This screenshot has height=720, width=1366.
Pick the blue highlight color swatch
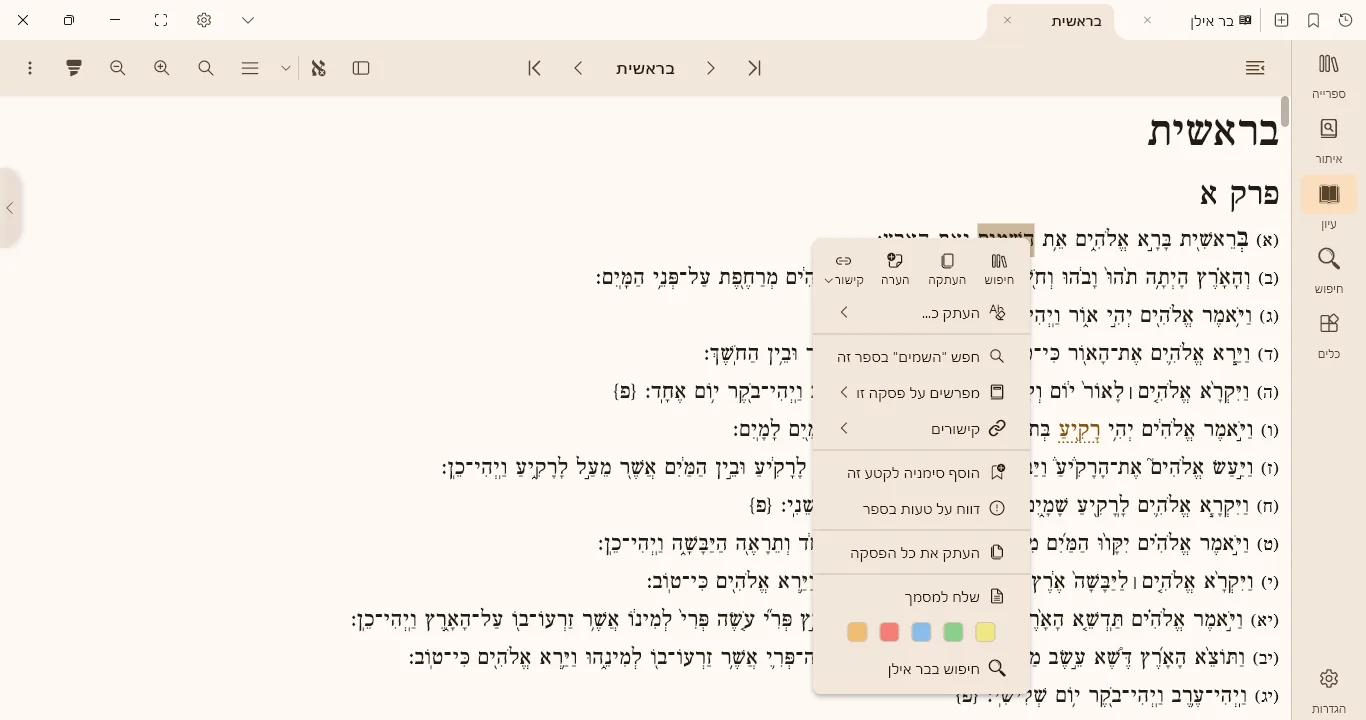tap(921, 632)
